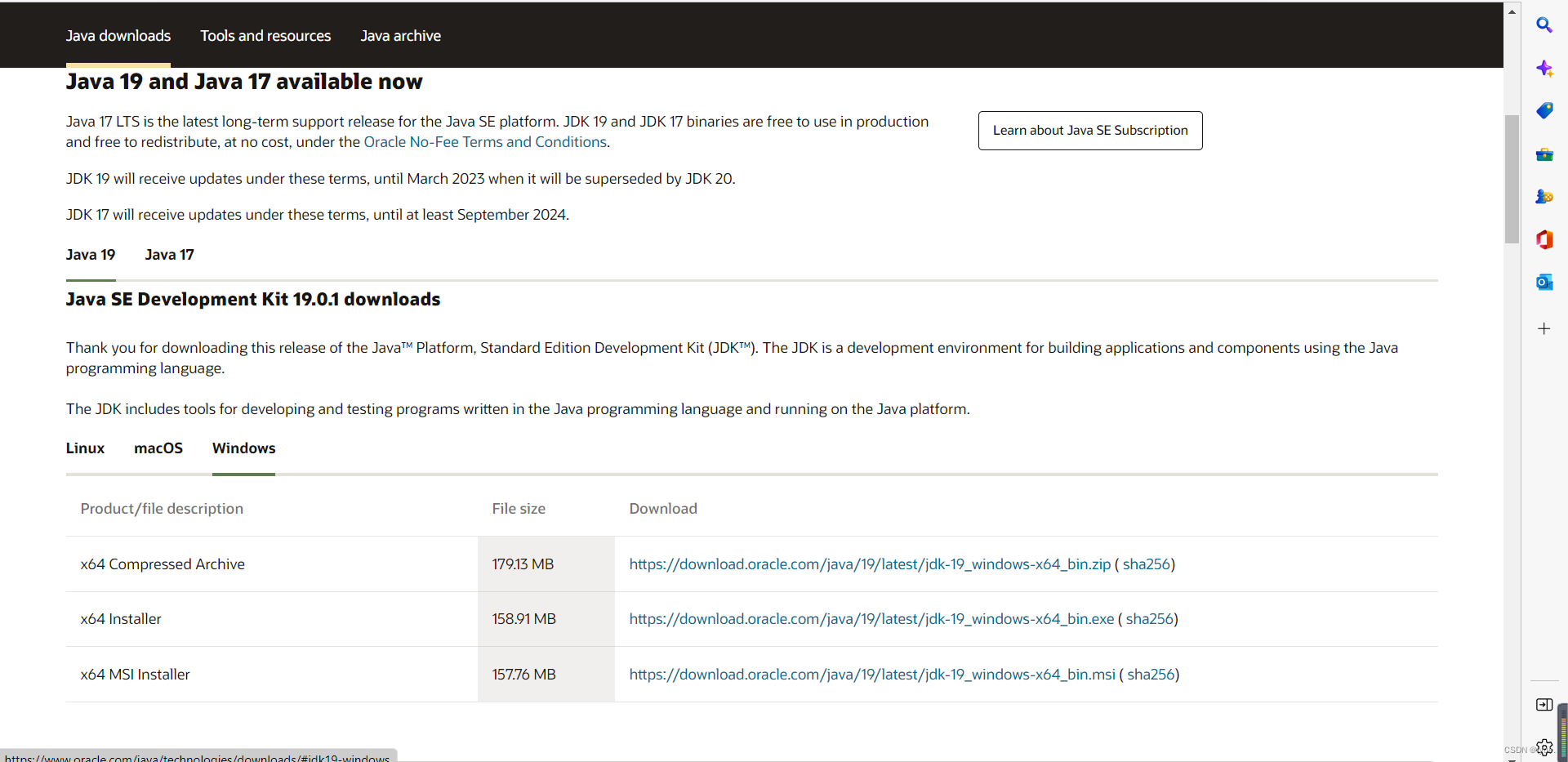Click Learn about Java SE Subscription button
Screen dimensions: 1568x762
pyautogui.click(x=1090, y=131)
